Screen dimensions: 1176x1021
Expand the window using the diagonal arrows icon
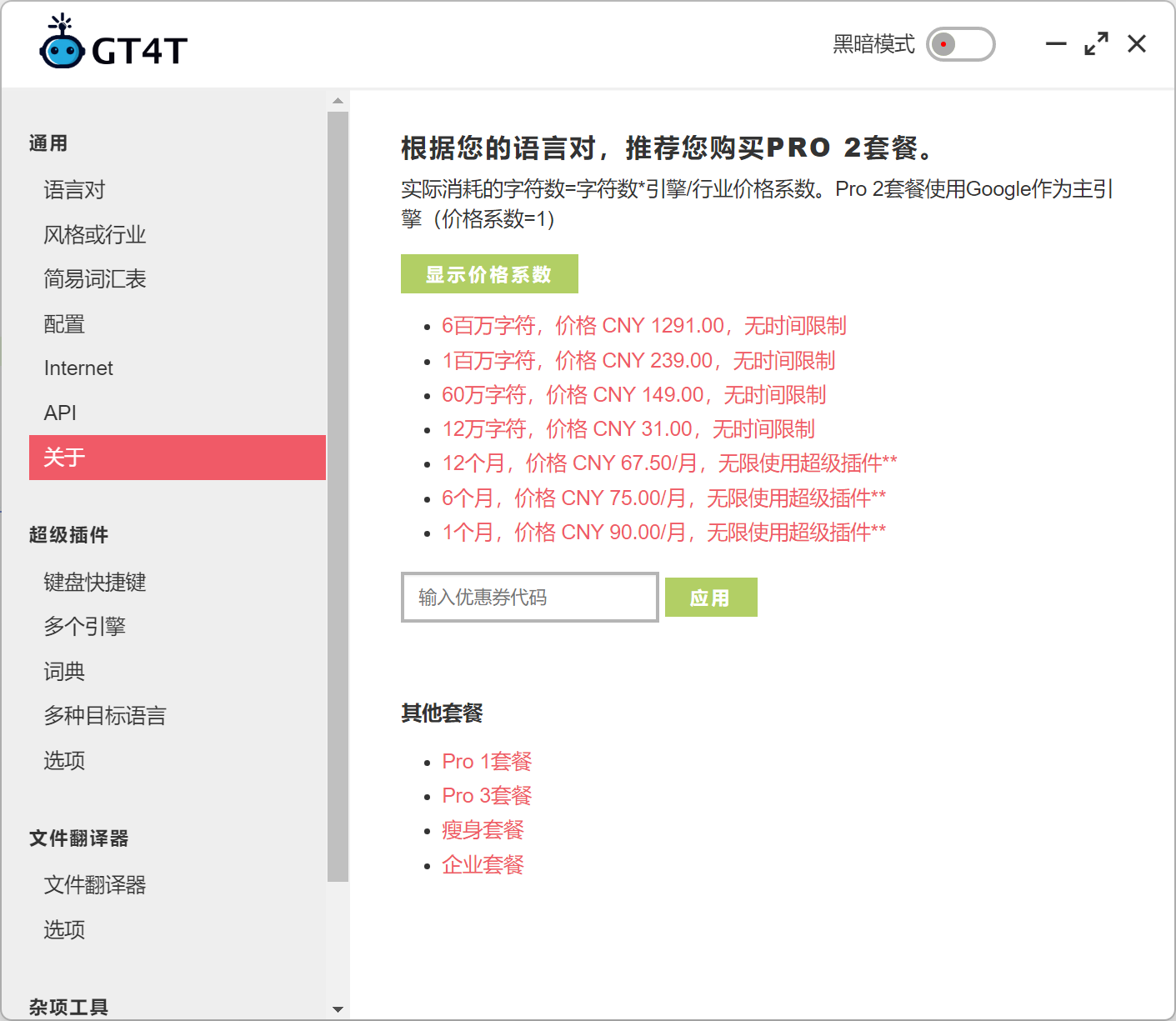point(1096,44)
